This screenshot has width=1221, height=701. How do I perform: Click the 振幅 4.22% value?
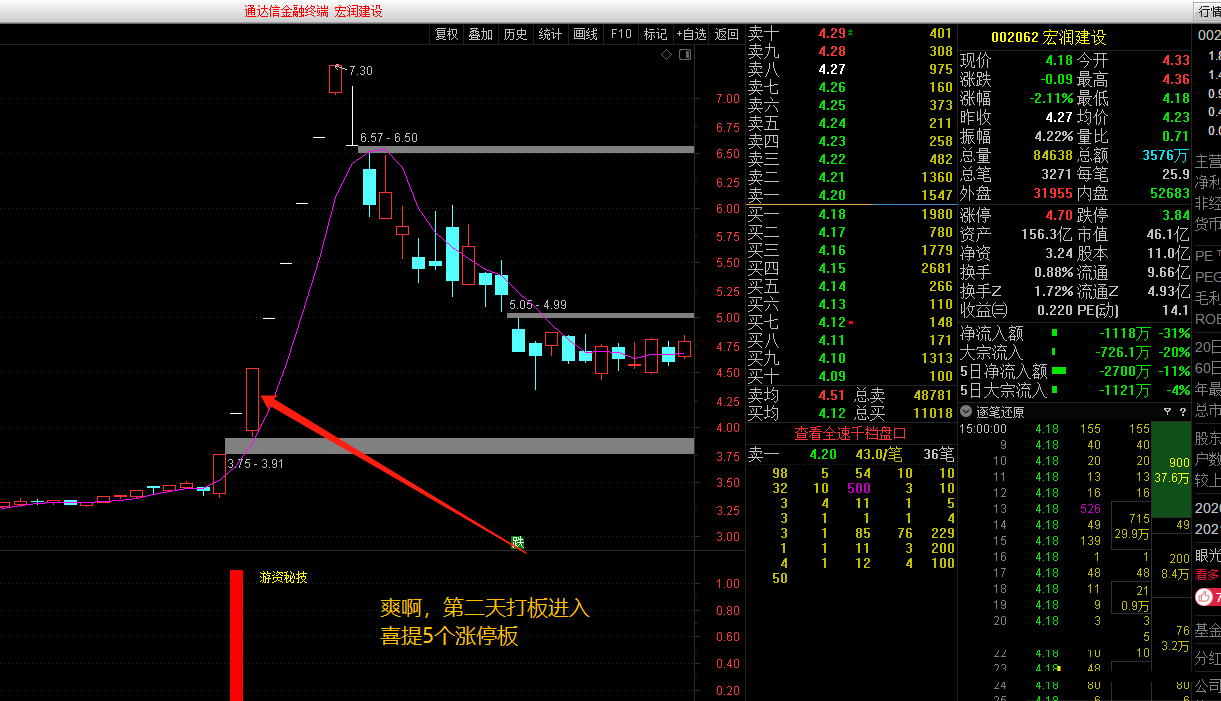(x=1052, y=137)
